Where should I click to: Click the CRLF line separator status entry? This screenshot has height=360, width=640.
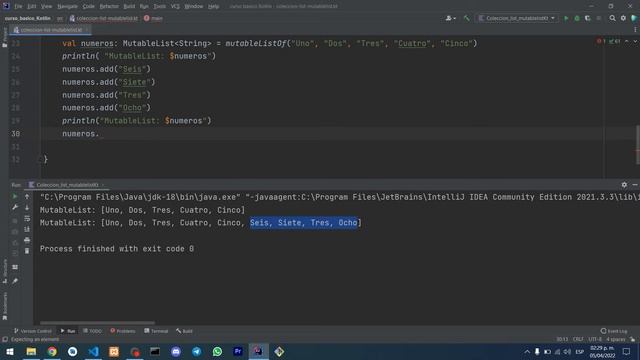(578, 339)
